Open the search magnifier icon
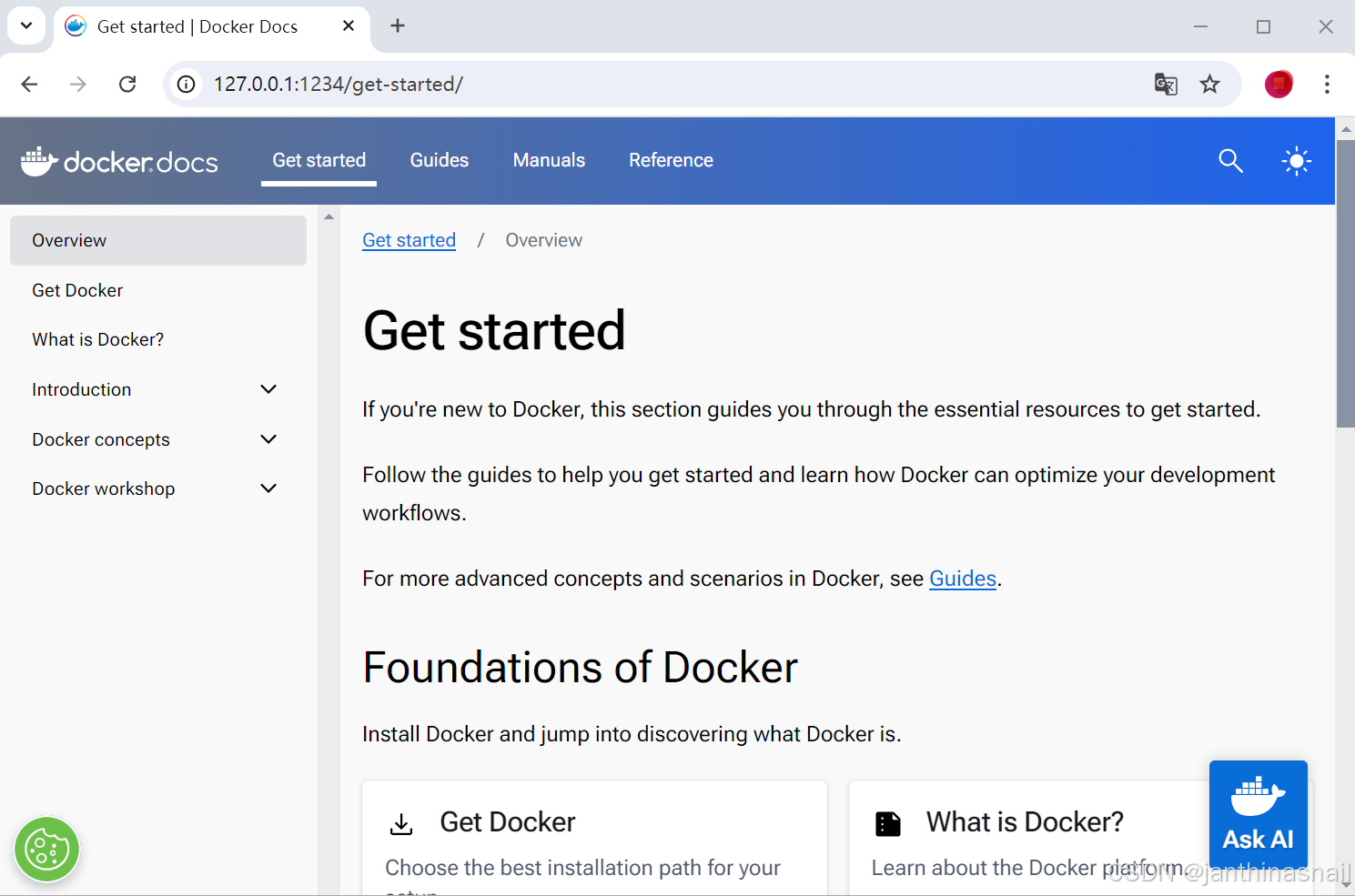The image size is (1355, 896). coord(1230,161)
